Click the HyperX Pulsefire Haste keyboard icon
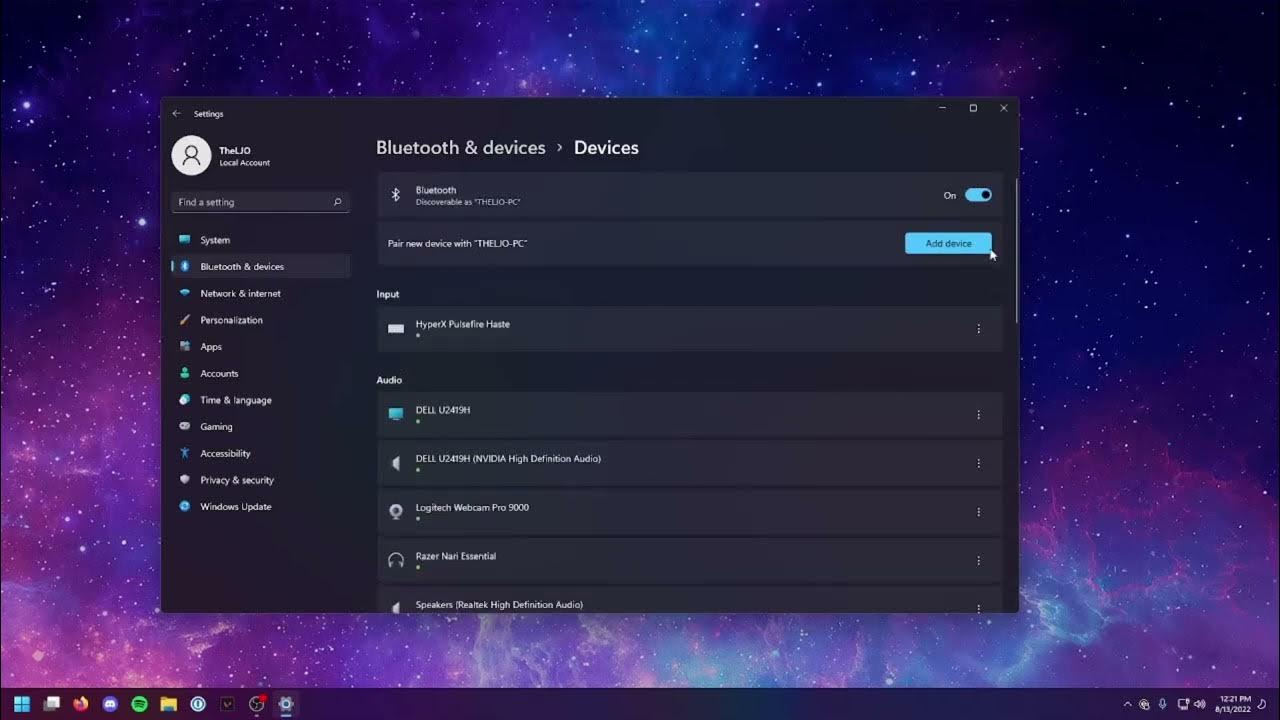This screenshot has width=1280, height=720. click(396, 329)
